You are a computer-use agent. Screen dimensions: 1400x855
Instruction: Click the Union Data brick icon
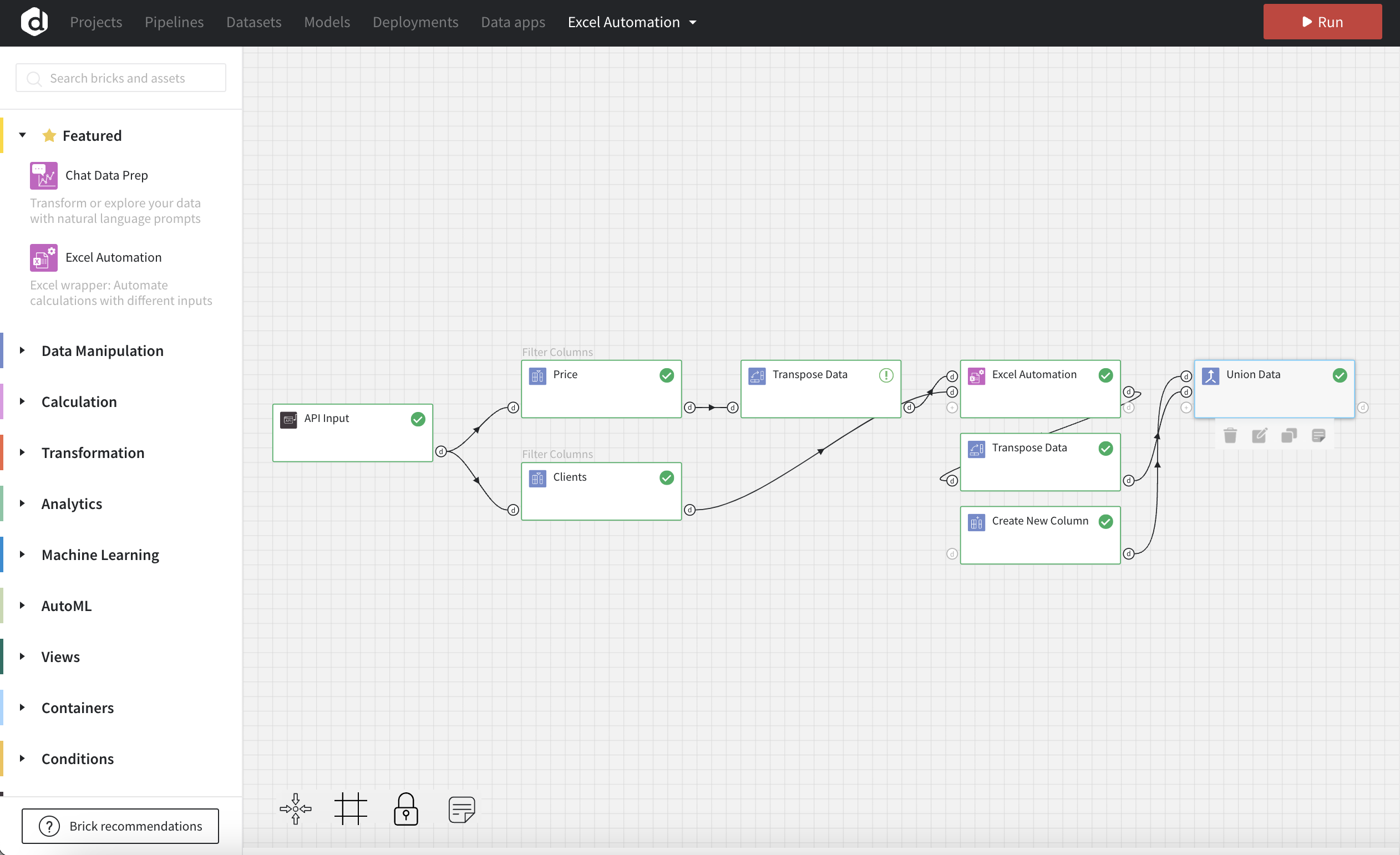click(x=1210, y=376)
